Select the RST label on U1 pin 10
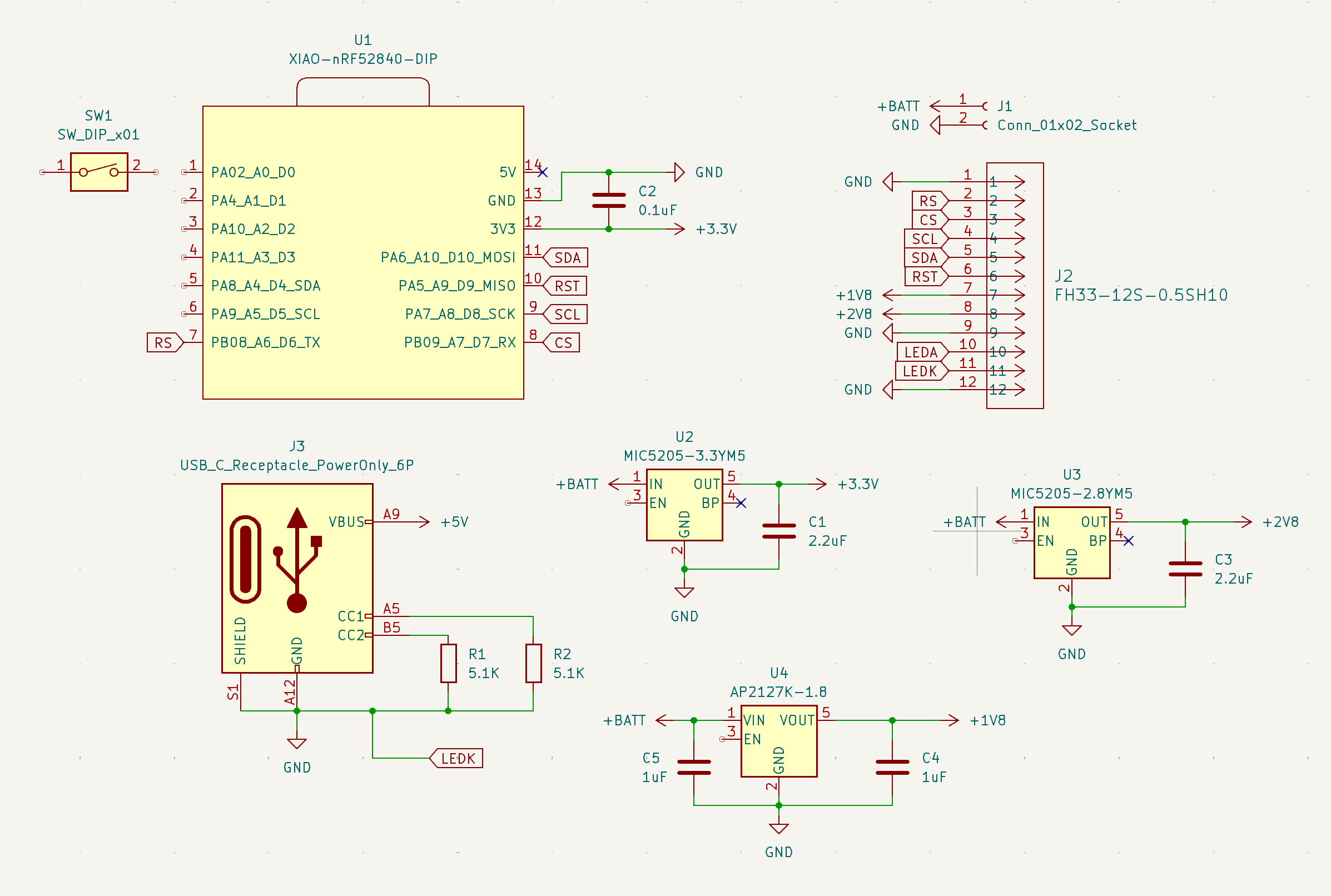This screenshot has width=1331, height=896. pos(564,286)
